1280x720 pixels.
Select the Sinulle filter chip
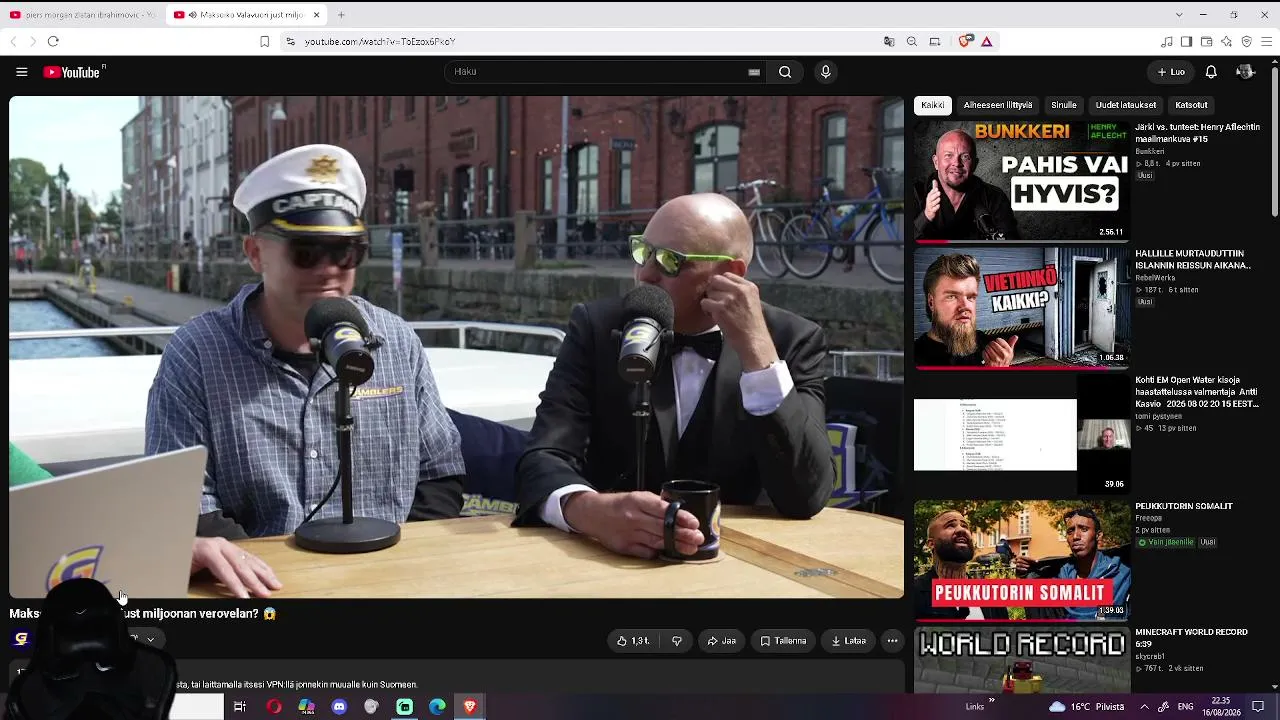pos(1064,105)
